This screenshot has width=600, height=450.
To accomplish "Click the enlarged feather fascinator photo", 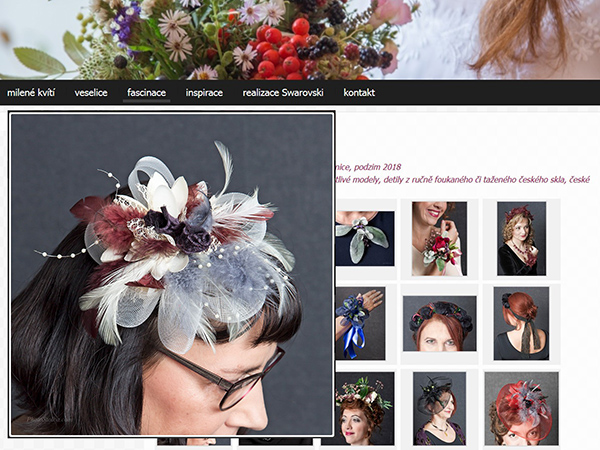I will [171, 274].
